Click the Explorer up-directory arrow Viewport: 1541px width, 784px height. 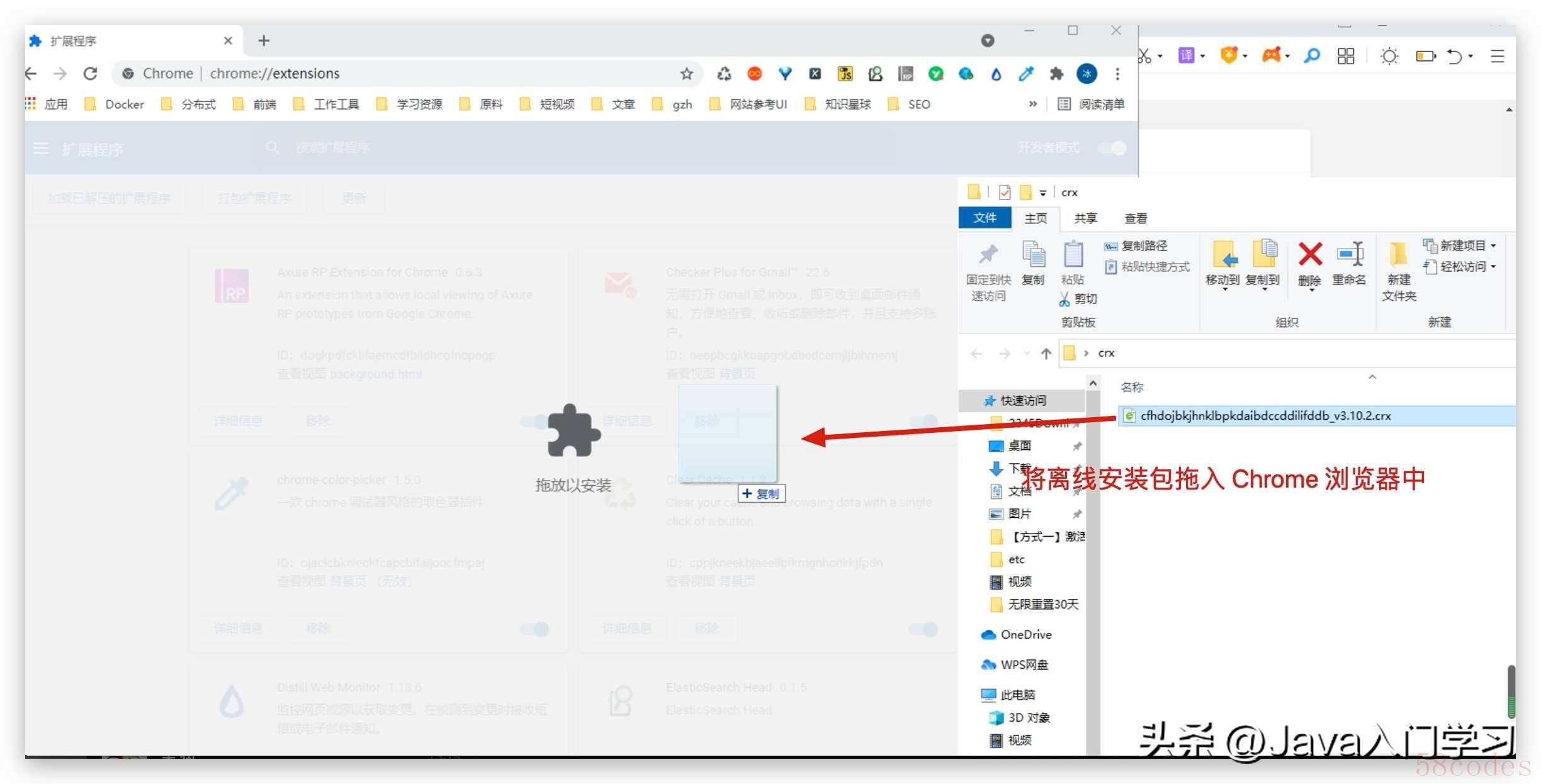(1046, 354)
